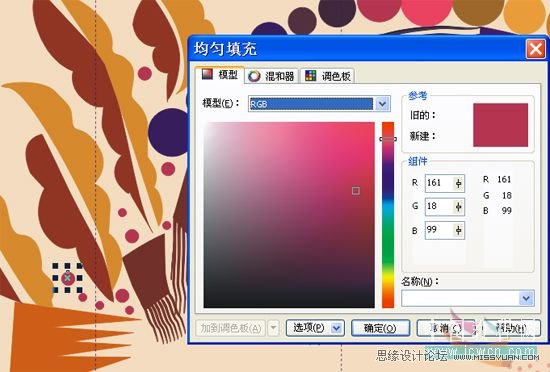The image size is (550, 372).
Task: Open the 混和器 tab
Action: pyautogui.click(x=271, y=76)
